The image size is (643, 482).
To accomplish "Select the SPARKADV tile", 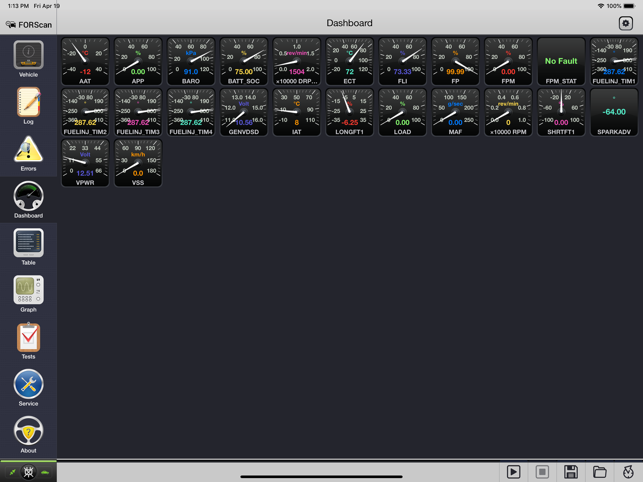I will coord(614,112).
